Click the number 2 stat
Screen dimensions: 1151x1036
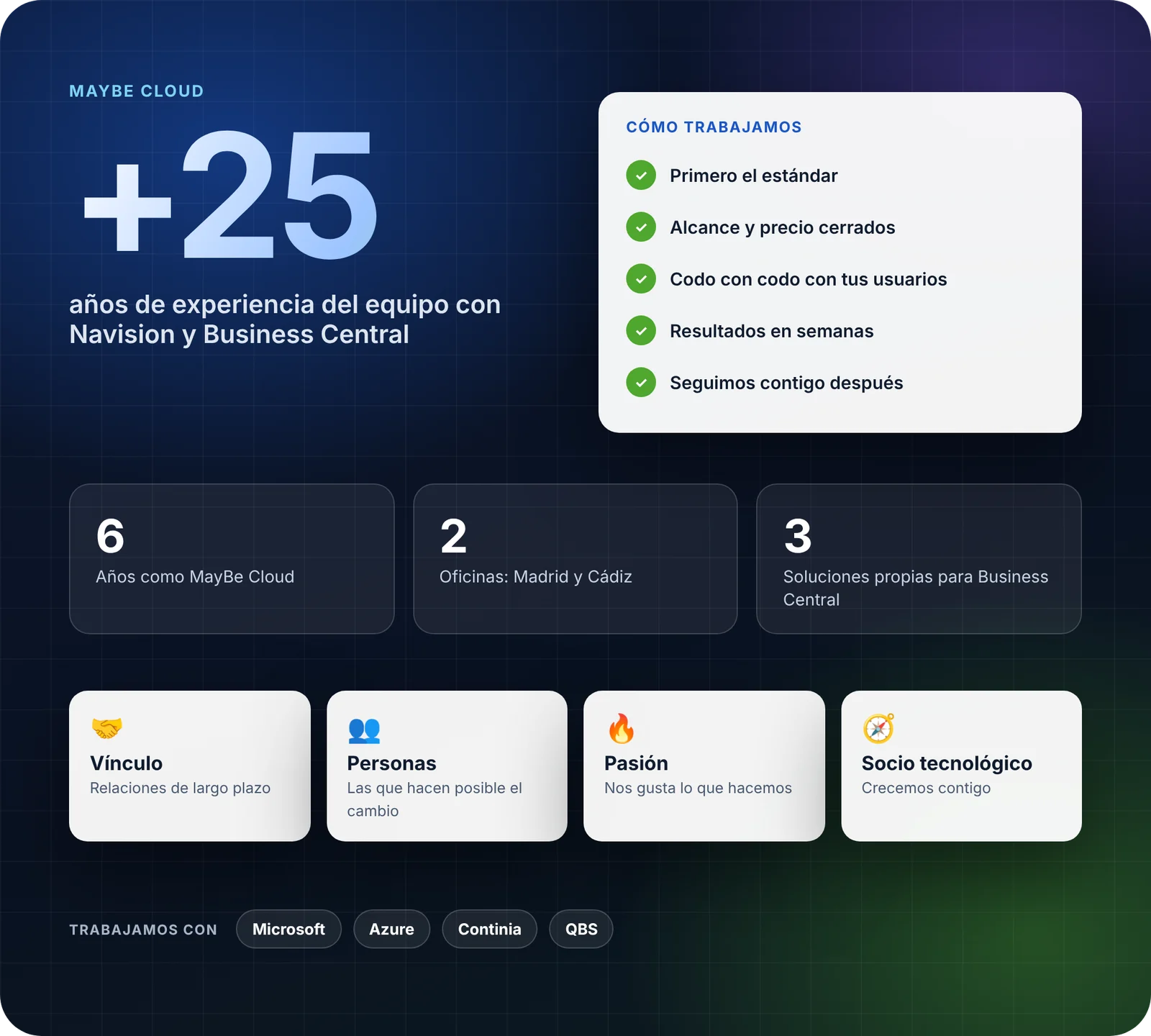[x=454, y=536]
